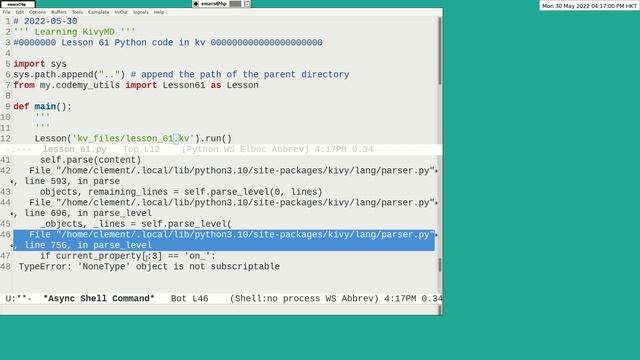Click the 'def main():' line
Viewport: 640px width, 360px height.
coord(42,107)
